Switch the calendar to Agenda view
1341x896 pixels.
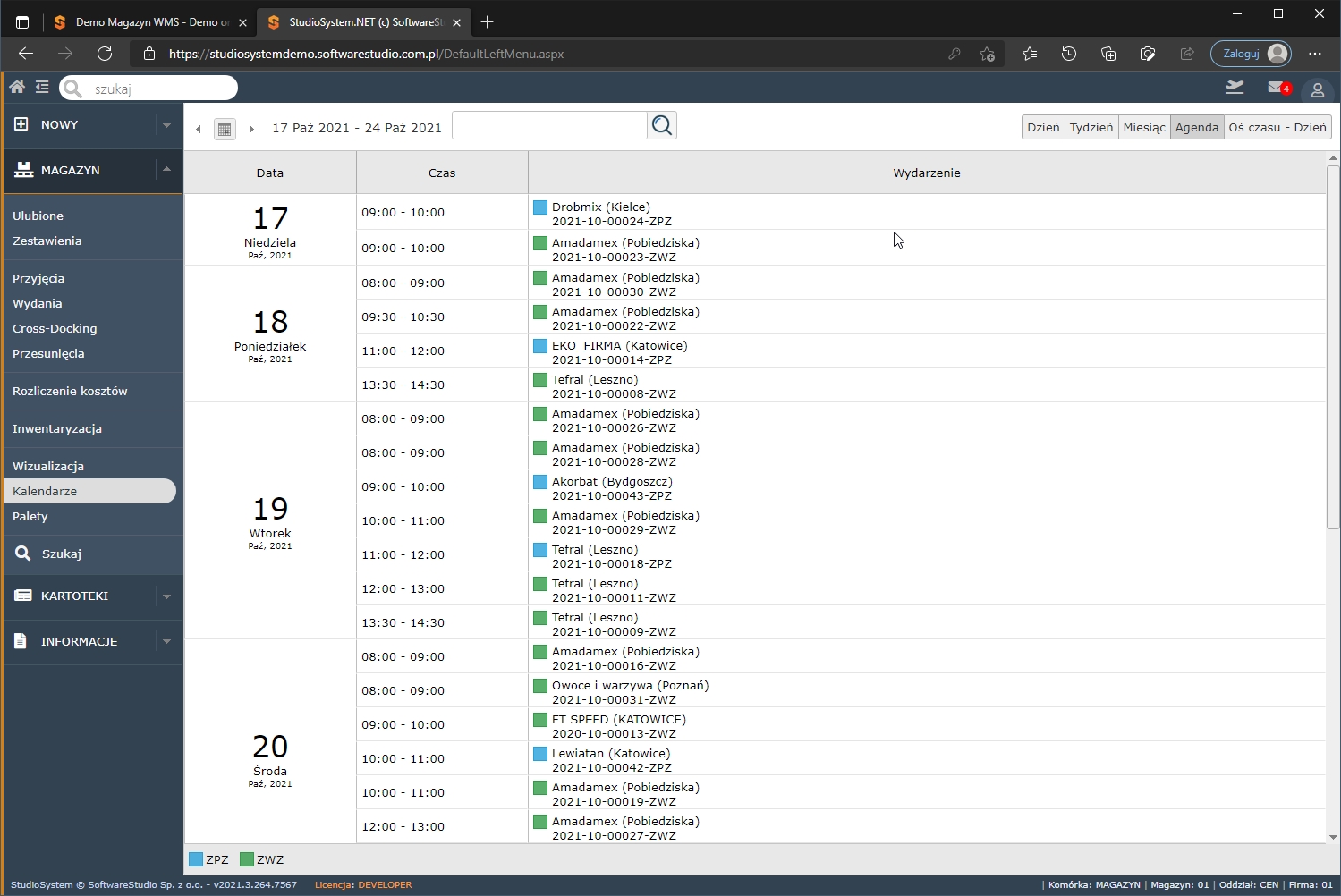1197,127
